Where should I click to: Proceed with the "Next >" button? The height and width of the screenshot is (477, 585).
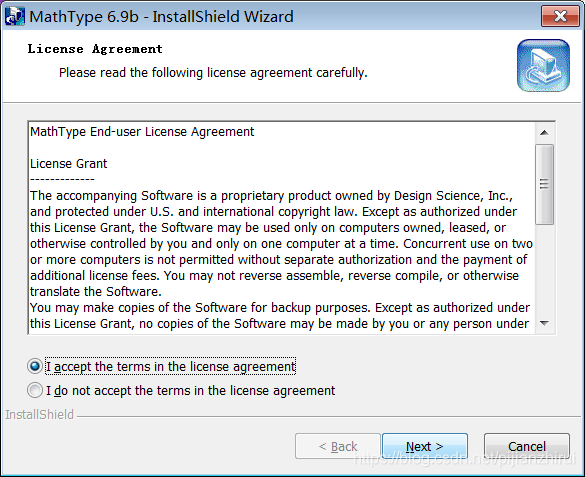425,446
